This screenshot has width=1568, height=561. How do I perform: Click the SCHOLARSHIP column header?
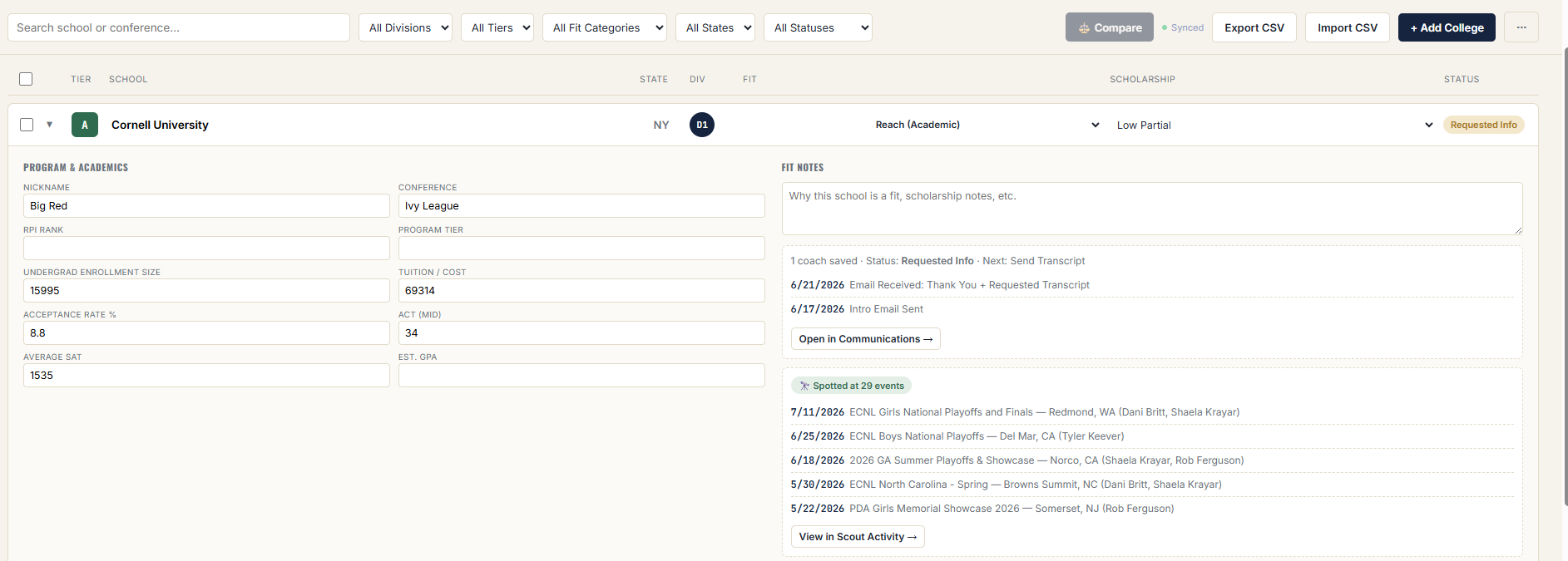pyautogui.click(x=1142, y=79)
